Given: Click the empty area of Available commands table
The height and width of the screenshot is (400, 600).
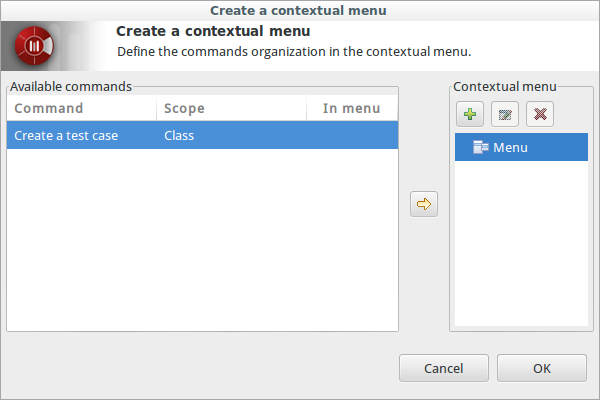Looking at the screenshot, I should coord(202,240).
